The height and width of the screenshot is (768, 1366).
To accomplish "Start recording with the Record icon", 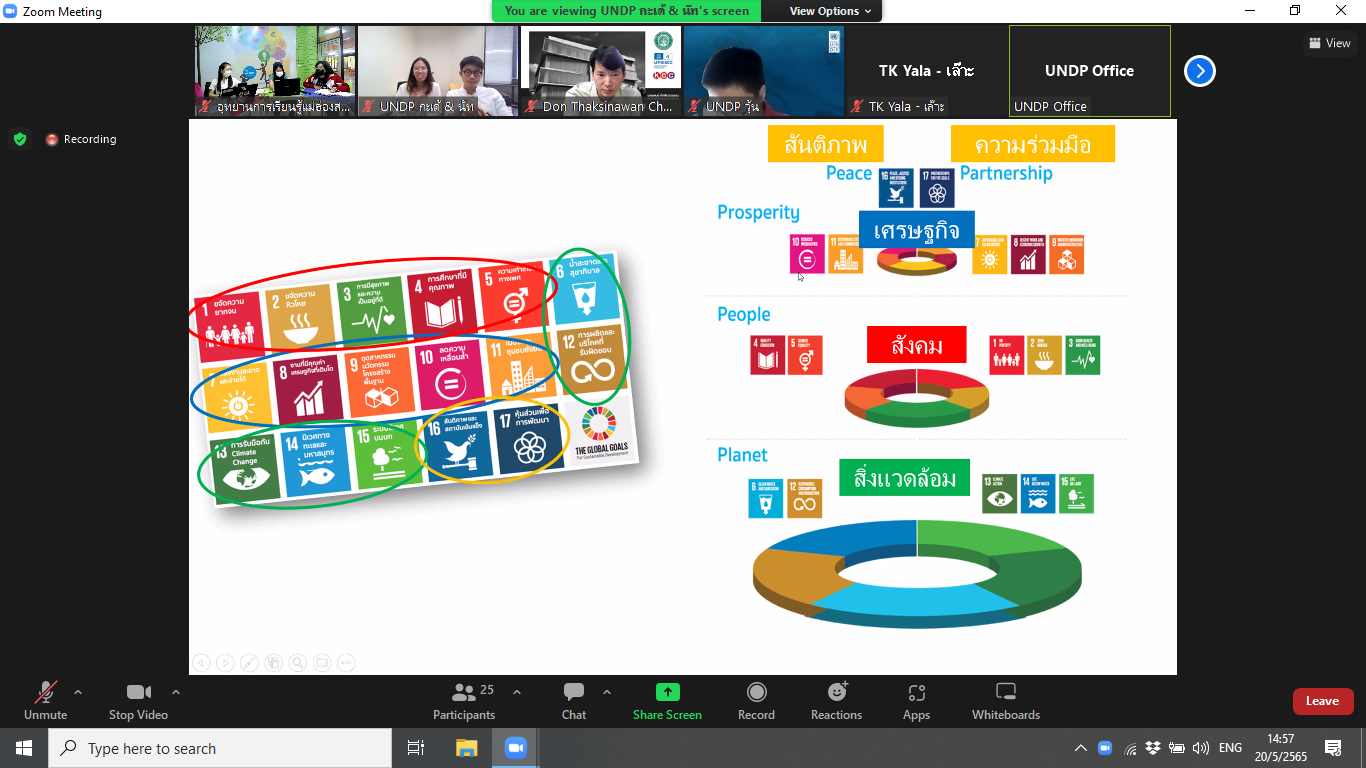I will [x=756, y=693].
